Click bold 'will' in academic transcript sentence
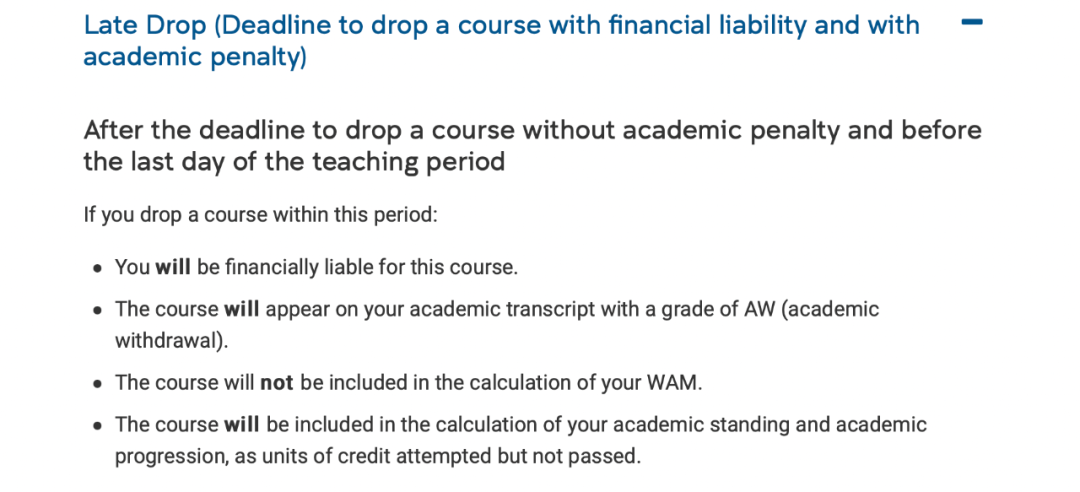 pyautogui.click(x=242, y=309)
